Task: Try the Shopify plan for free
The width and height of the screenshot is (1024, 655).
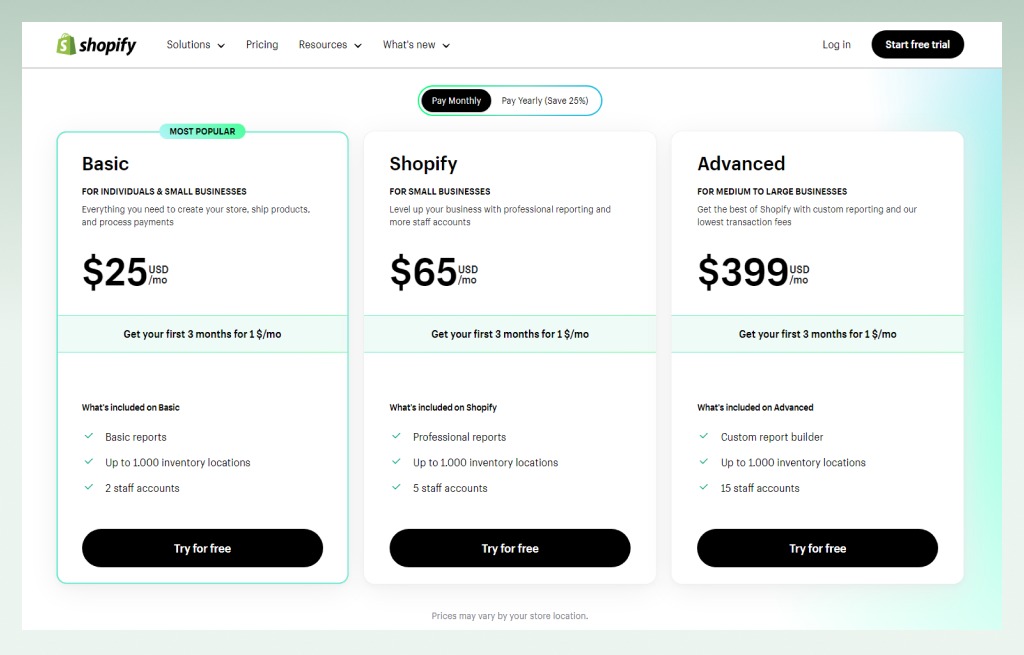Action: [510, 548]
